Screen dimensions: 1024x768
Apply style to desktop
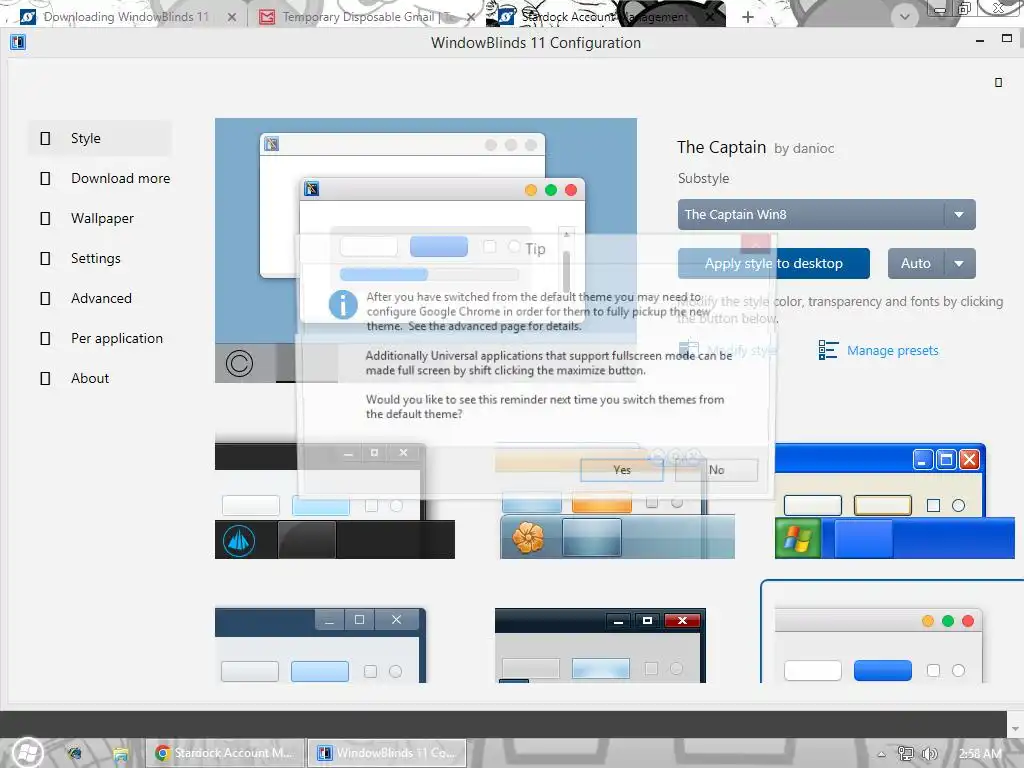773,263
